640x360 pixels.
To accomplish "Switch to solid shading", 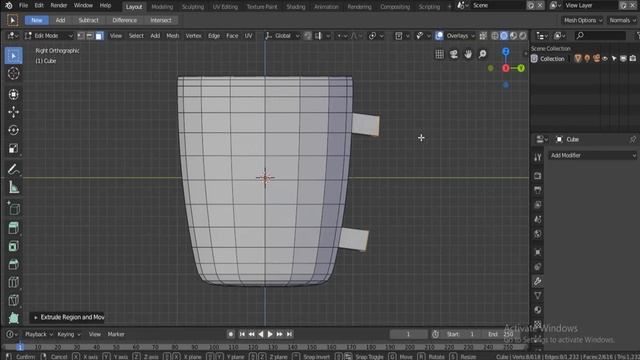I will point(504,36).
